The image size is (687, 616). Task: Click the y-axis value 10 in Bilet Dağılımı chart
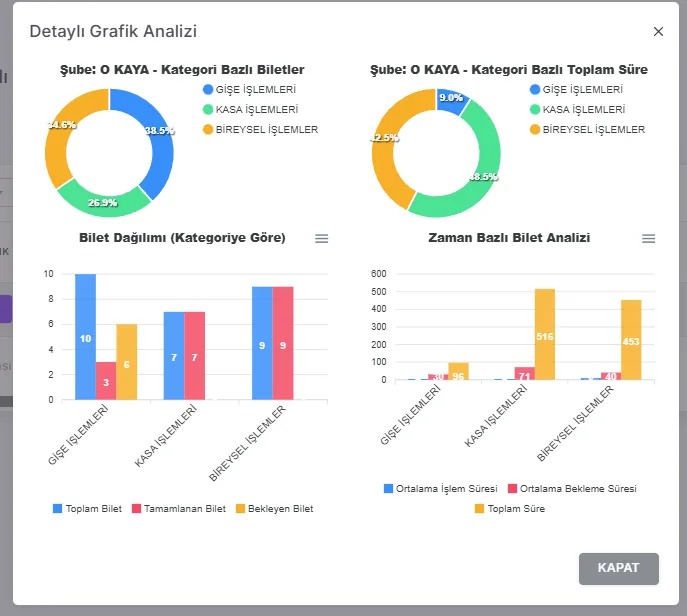(49, 274)
